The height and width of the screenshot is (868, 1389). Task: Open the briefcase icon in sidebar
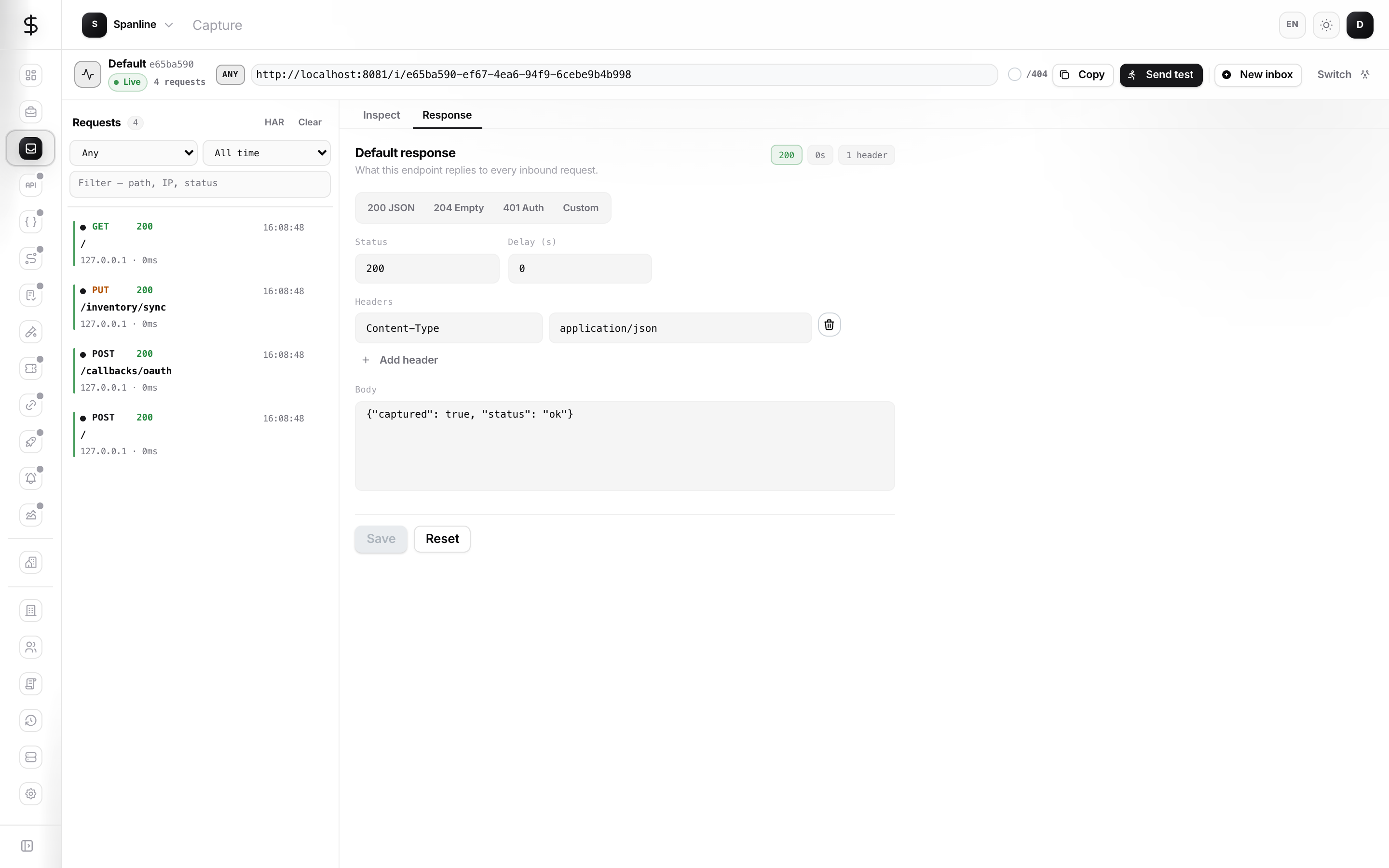click(30, 112)
